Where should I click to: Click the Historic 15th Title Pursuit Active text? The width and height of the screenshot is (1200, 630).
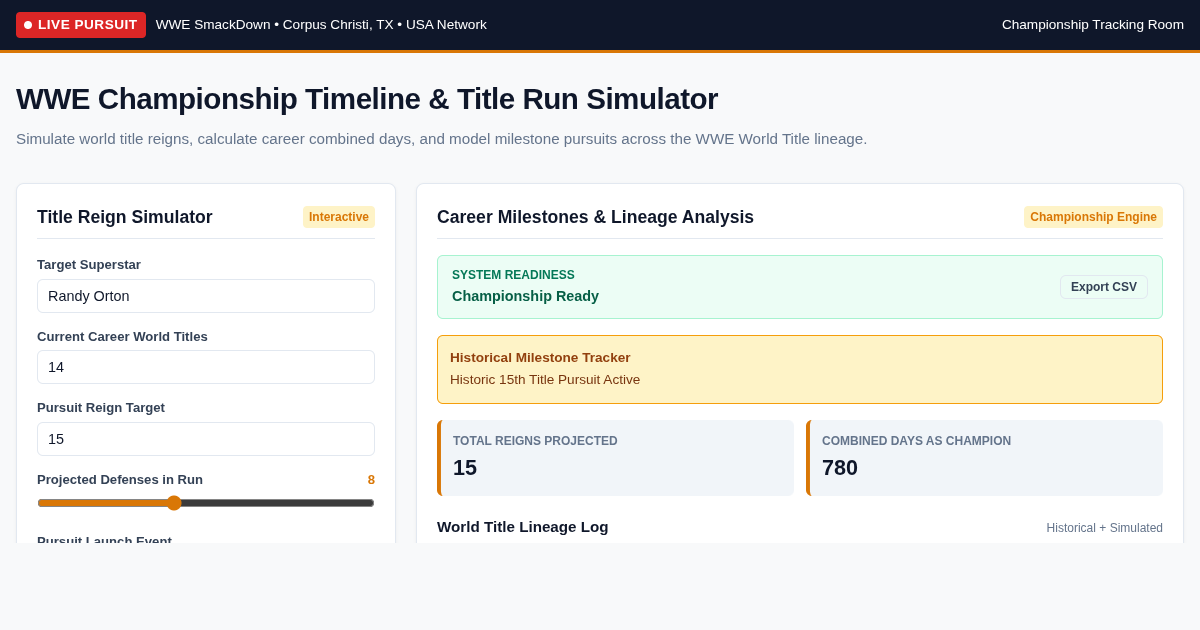(x=545, y=380)
